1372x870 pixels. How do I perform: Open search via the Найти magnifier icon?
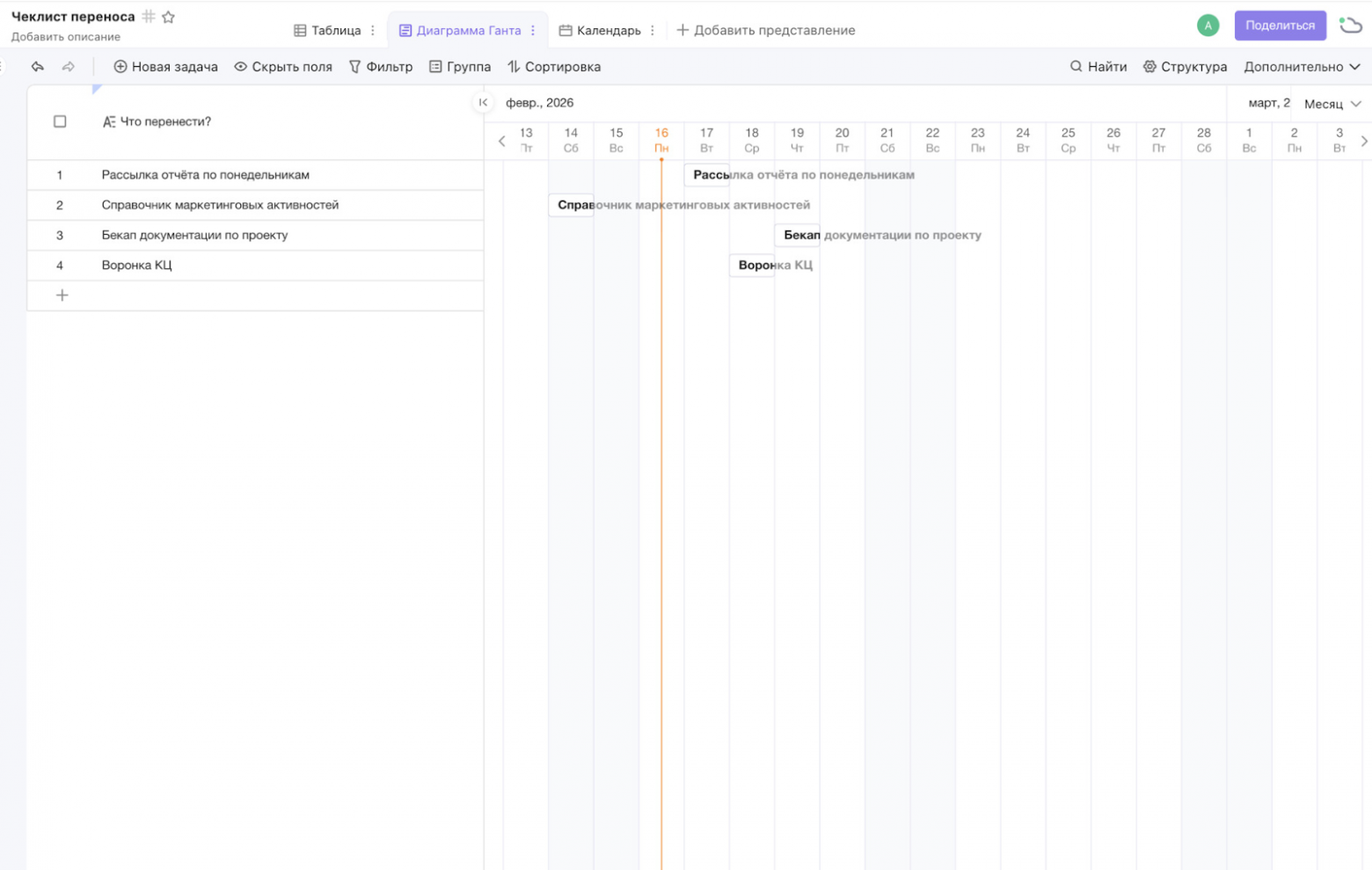point(1075,66)
